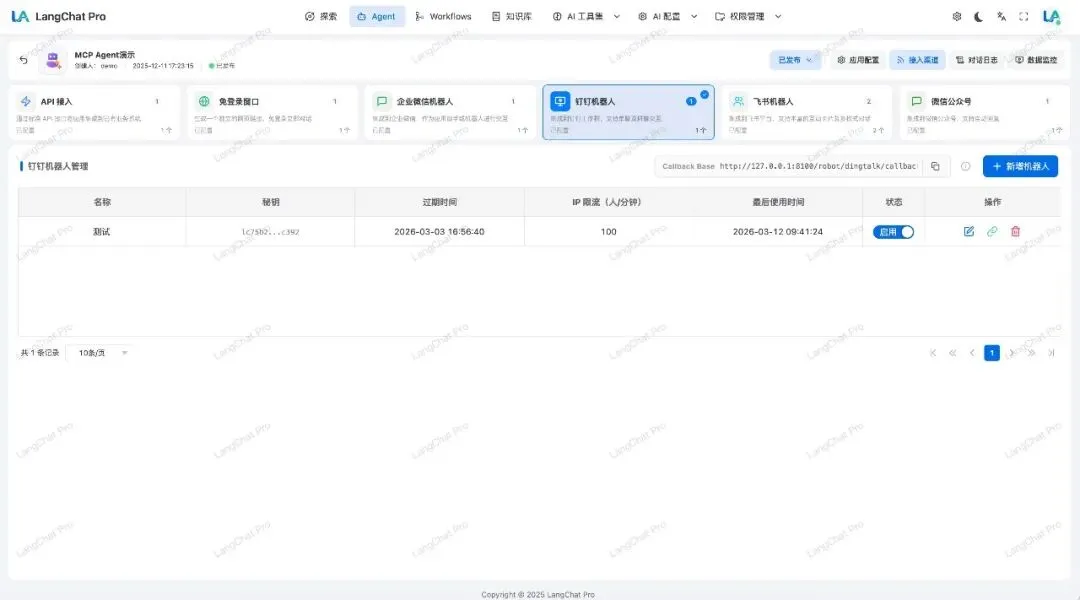Switch to the Agent menu
Screen dimensions: 1080x600
tap(377, 17)
